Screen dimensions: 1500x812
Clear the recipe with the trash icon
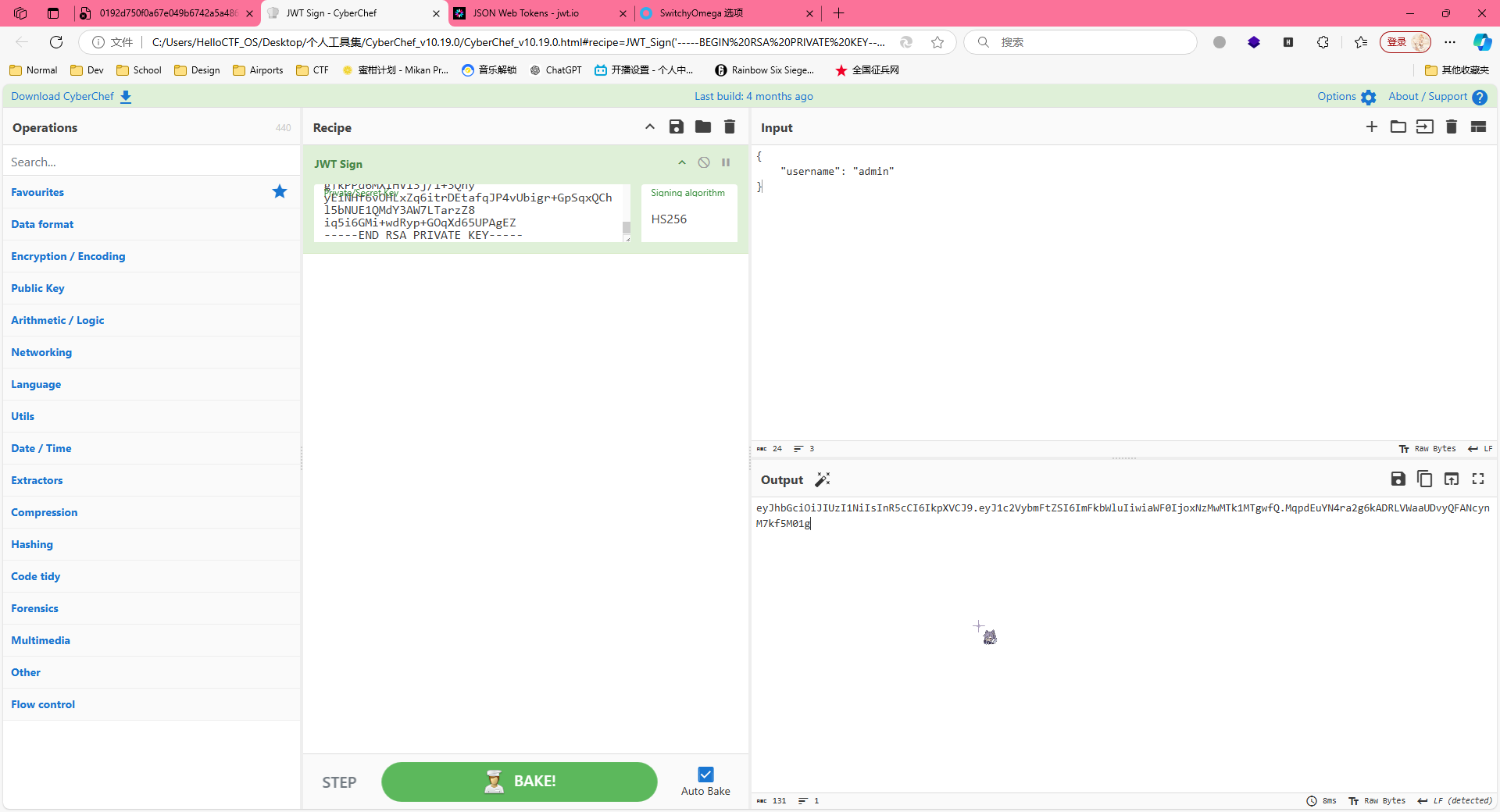[x=730, y=127]
